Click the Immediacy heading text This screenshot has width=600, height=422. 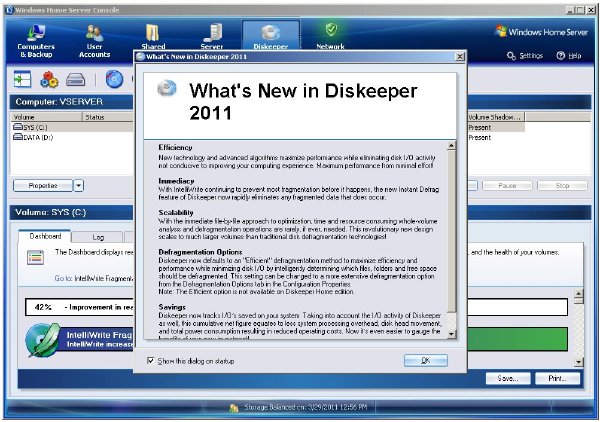[x=176, y=181]
